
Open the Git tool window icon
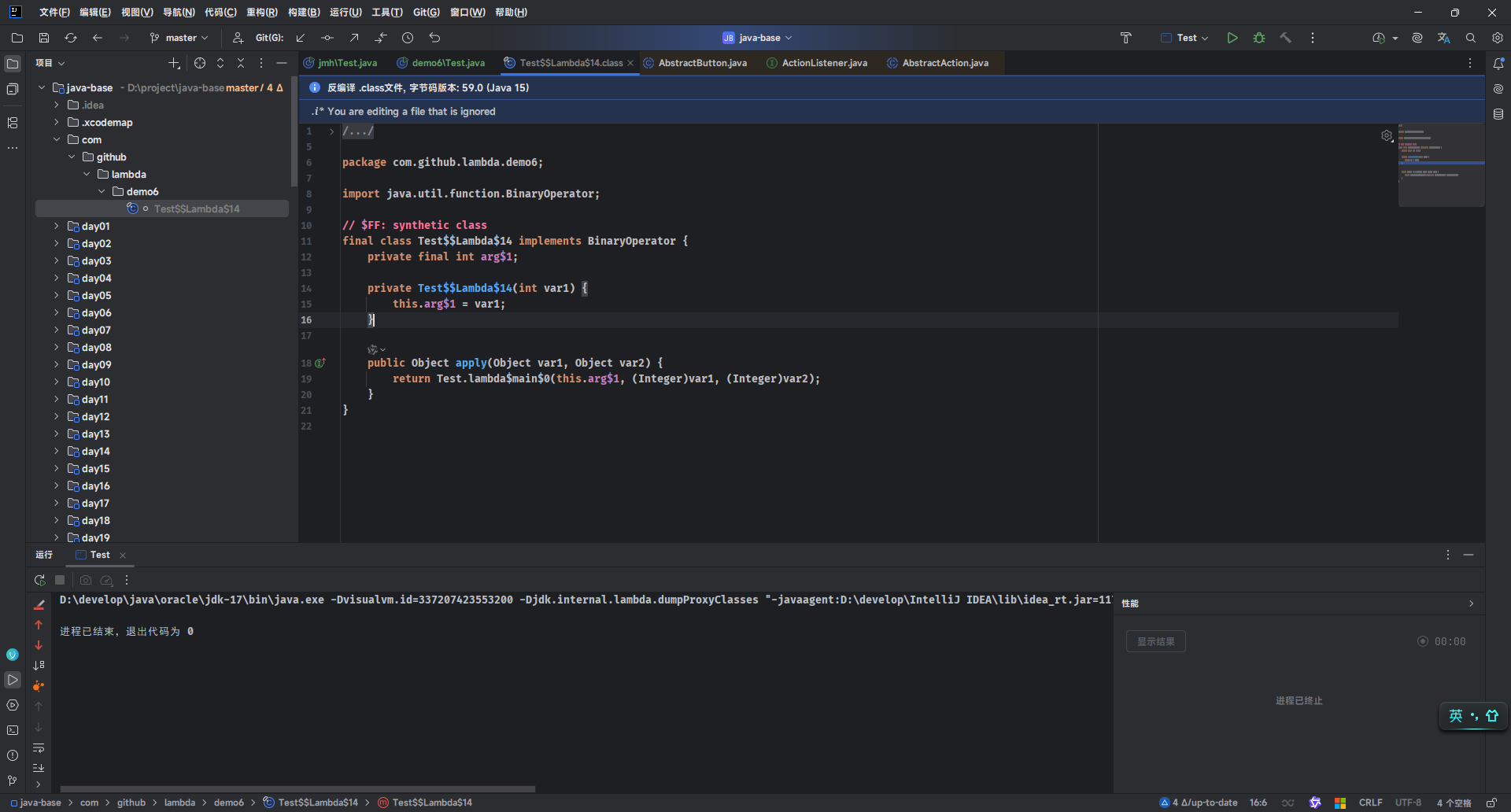13,781
